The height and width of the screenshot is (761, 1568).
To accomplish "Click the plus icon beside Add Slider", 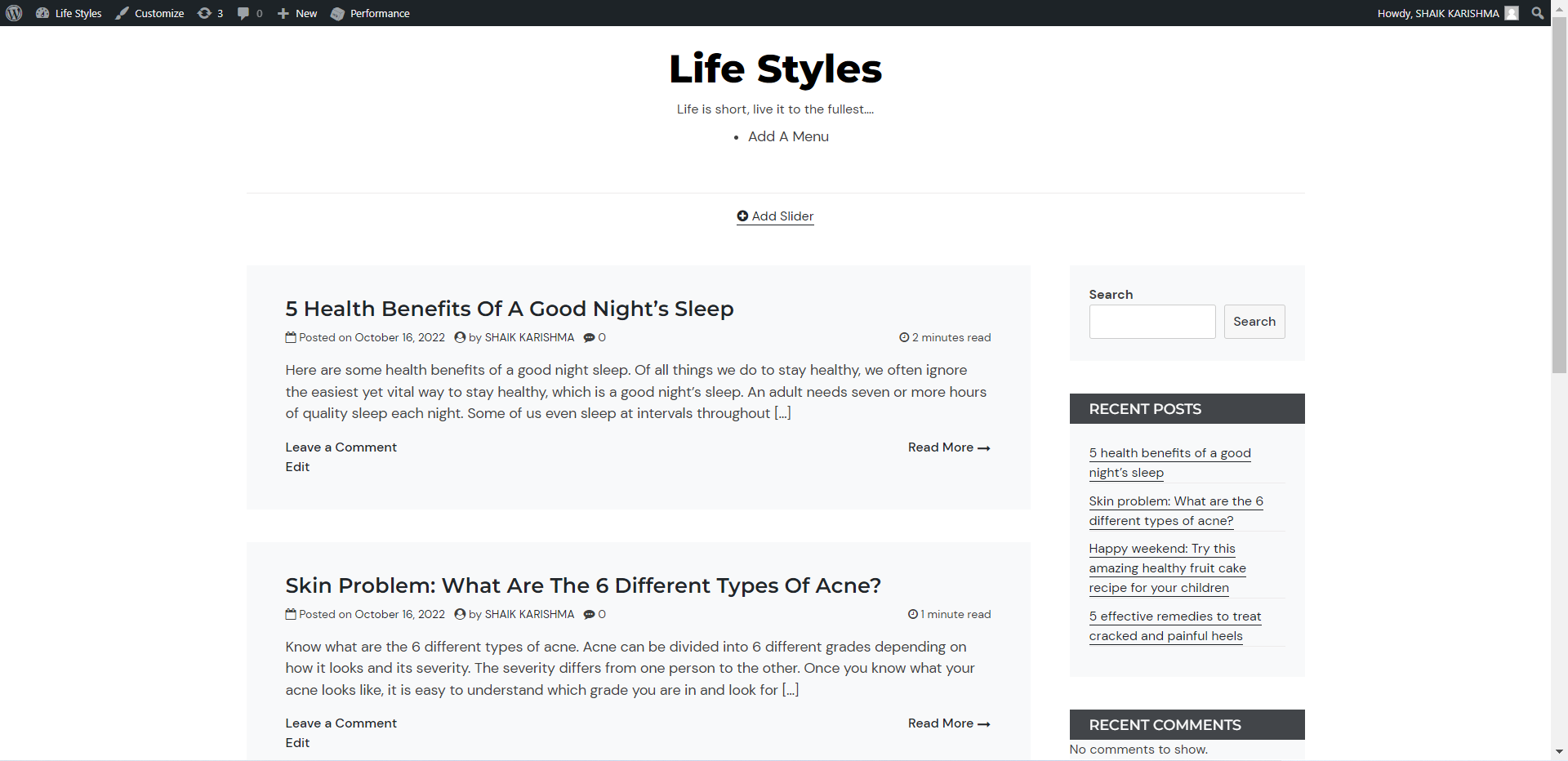I will pos(742,216).
